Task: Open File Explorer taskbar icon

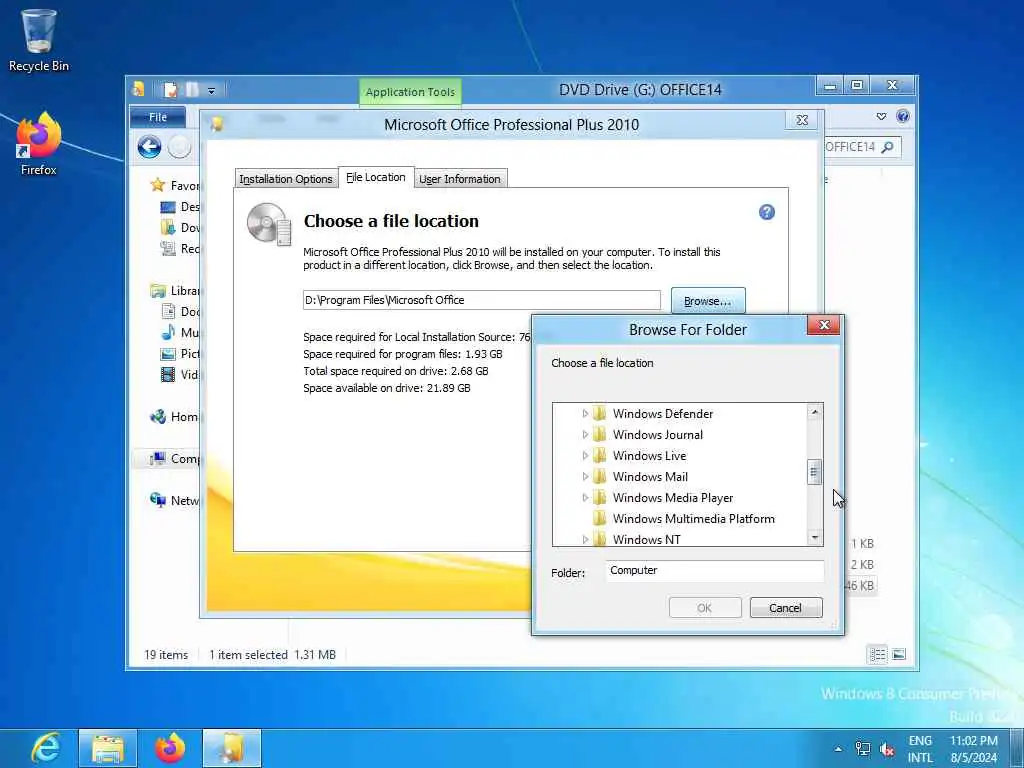Action: [108, 748]
